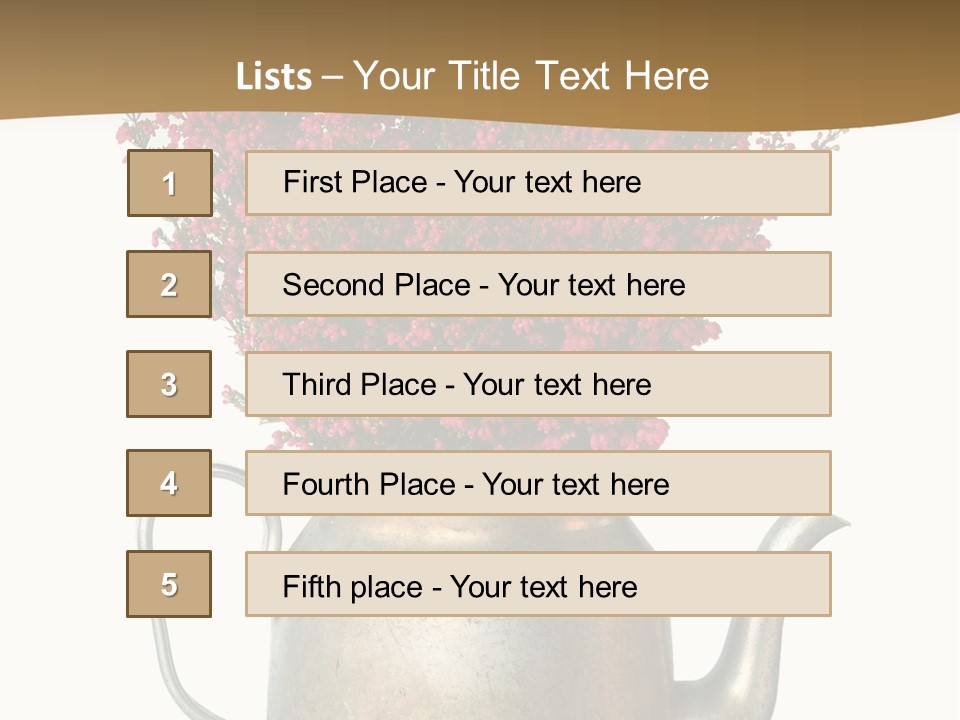Click the word 'Second' in list

333,285
